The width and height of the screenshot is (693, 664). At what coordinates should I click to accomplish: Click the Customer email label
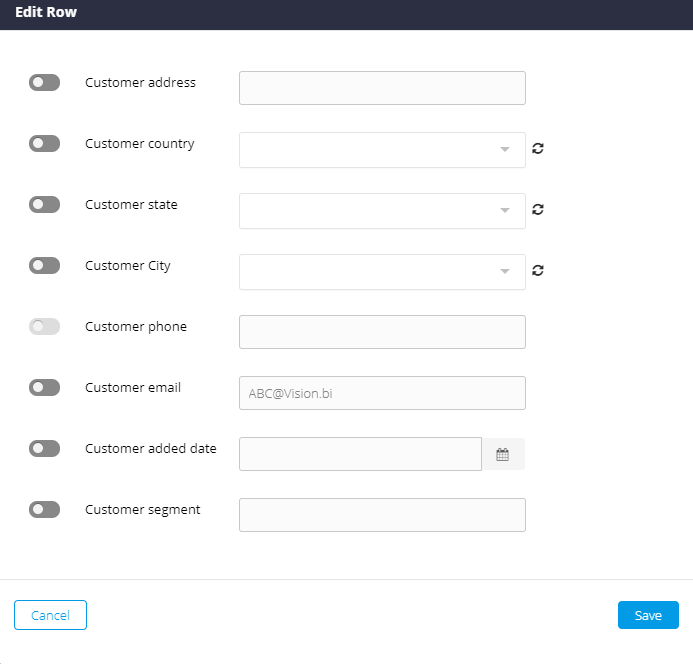[x=133, y=388]
